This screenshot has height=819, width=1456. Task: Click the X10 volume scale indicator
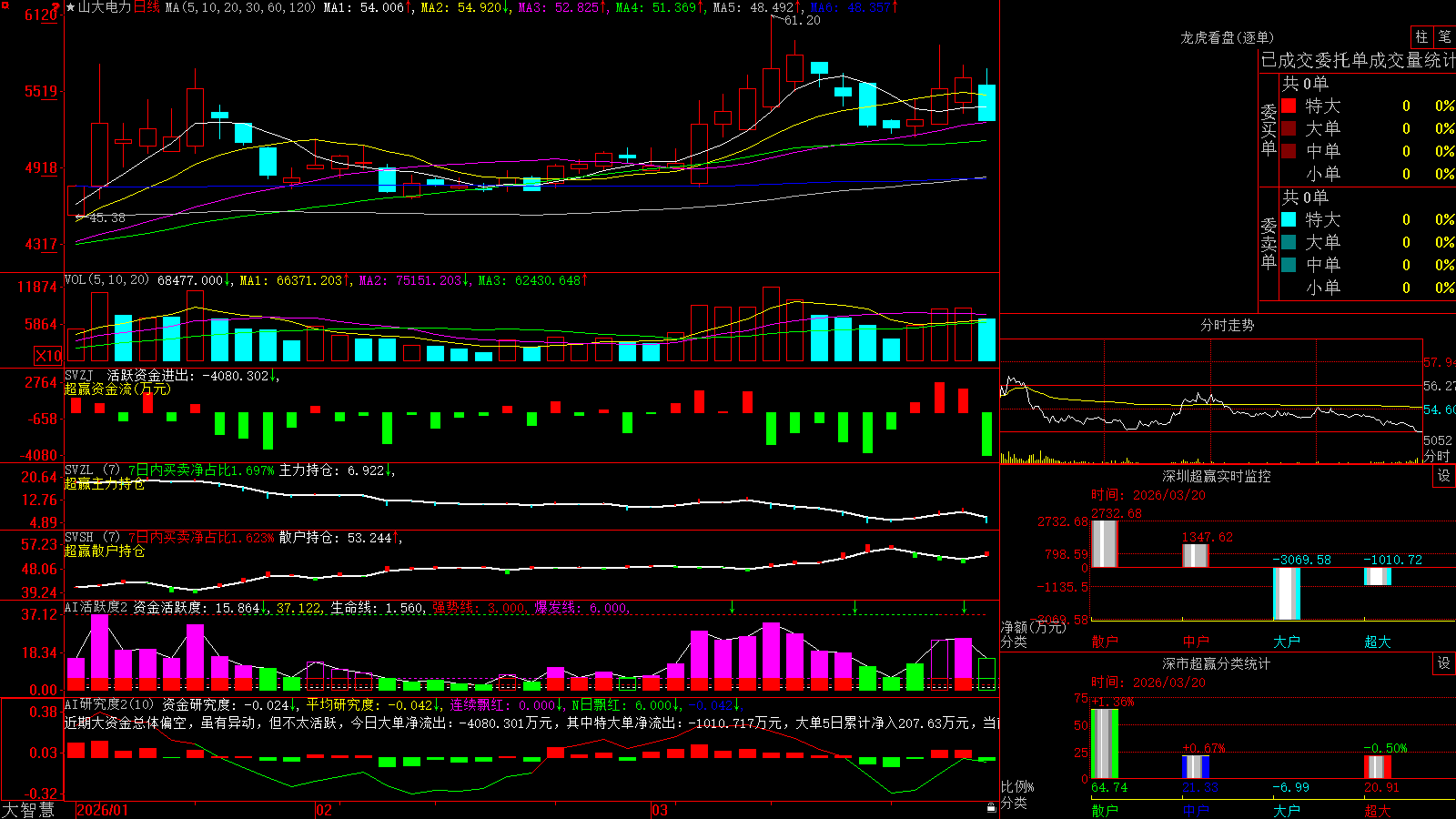(48, 356)
